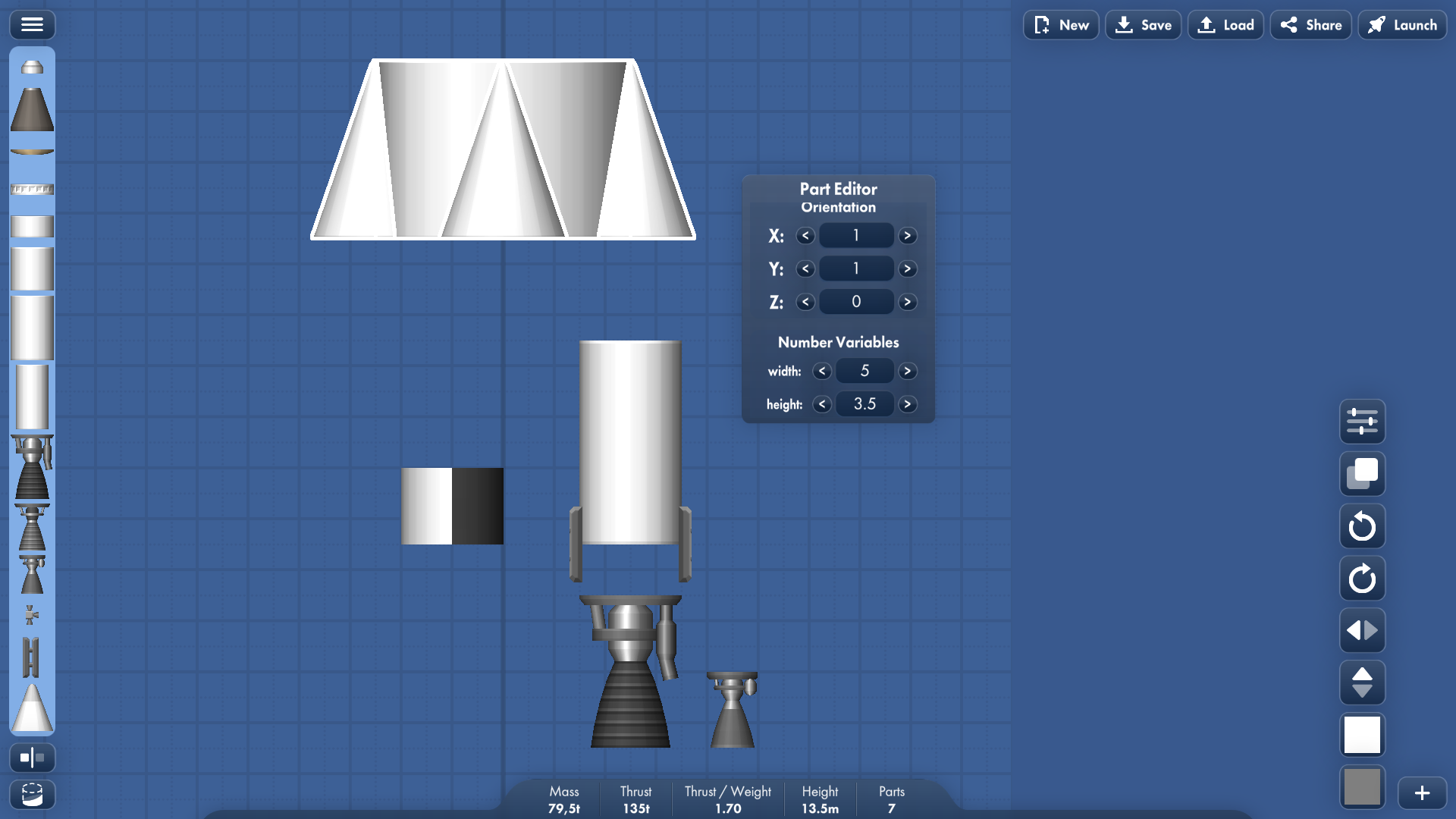Click the plus add button
1456x819 pixels.
(1422, 793)
